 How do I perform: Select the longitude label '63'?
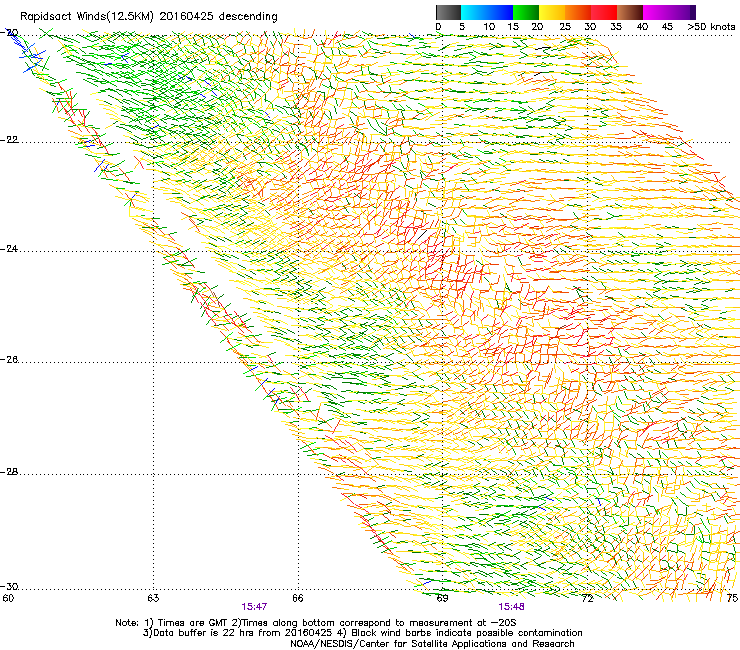pyautogui.click(x=153, y=598)
